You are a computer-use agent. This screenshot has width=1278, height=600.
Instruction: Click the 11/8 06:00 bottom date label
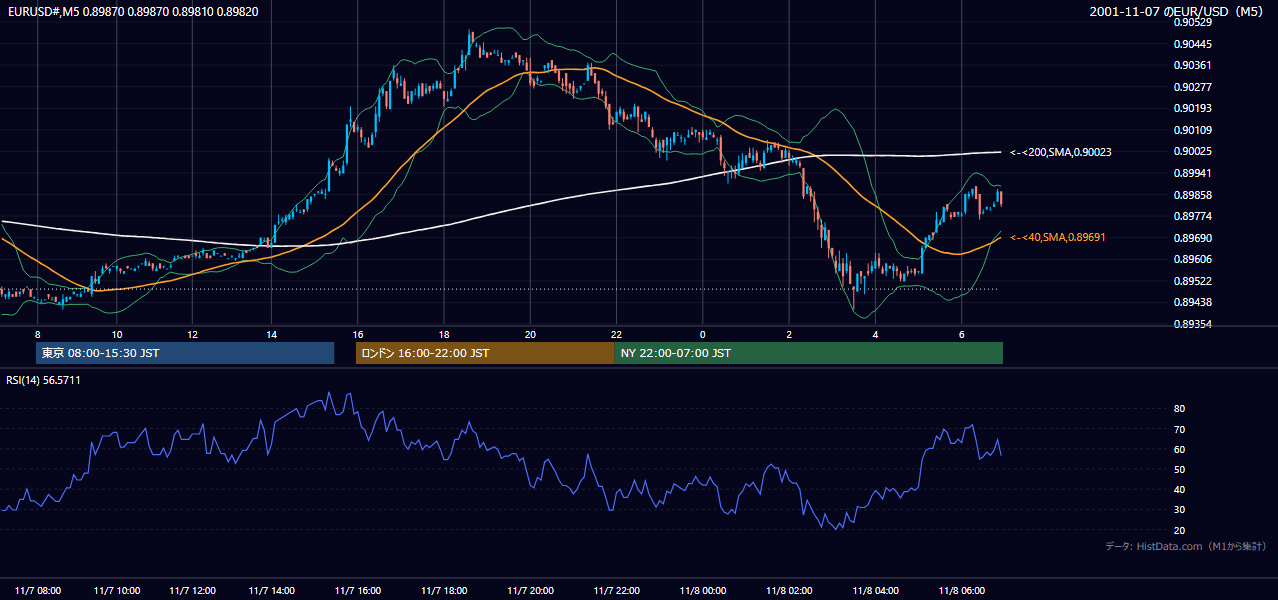click(962, 590)
